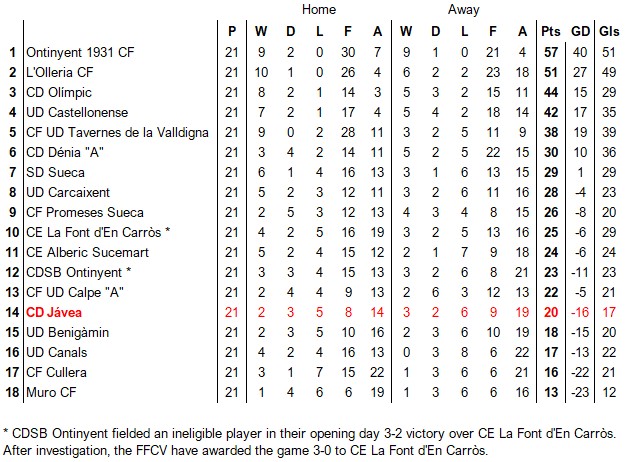This screenshot has height=462, width=626.
Task: Select UD Benigàmin in the table
Action: (66, 332)
